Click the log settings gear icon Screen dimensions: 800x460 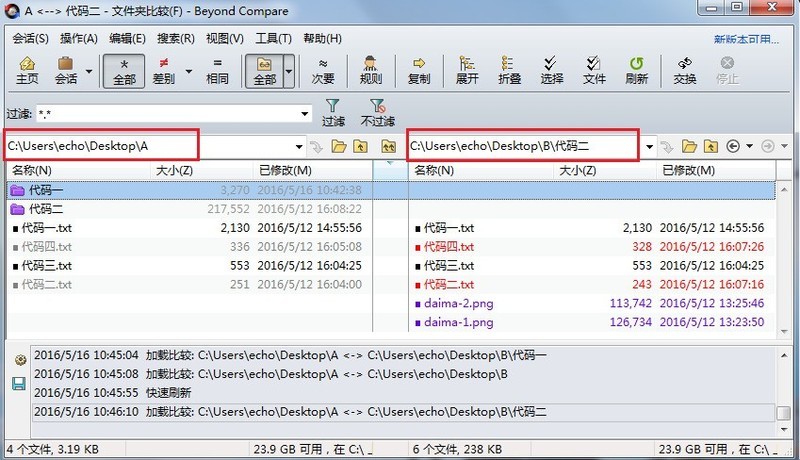[x=20, y=360]
